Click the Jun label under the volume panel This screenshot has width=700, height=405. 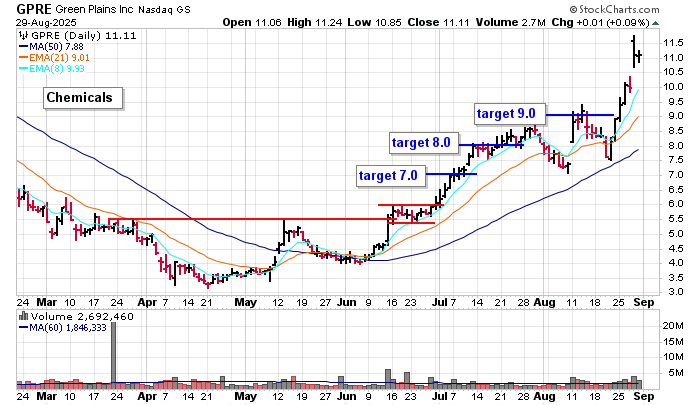(x=346, y=396)
